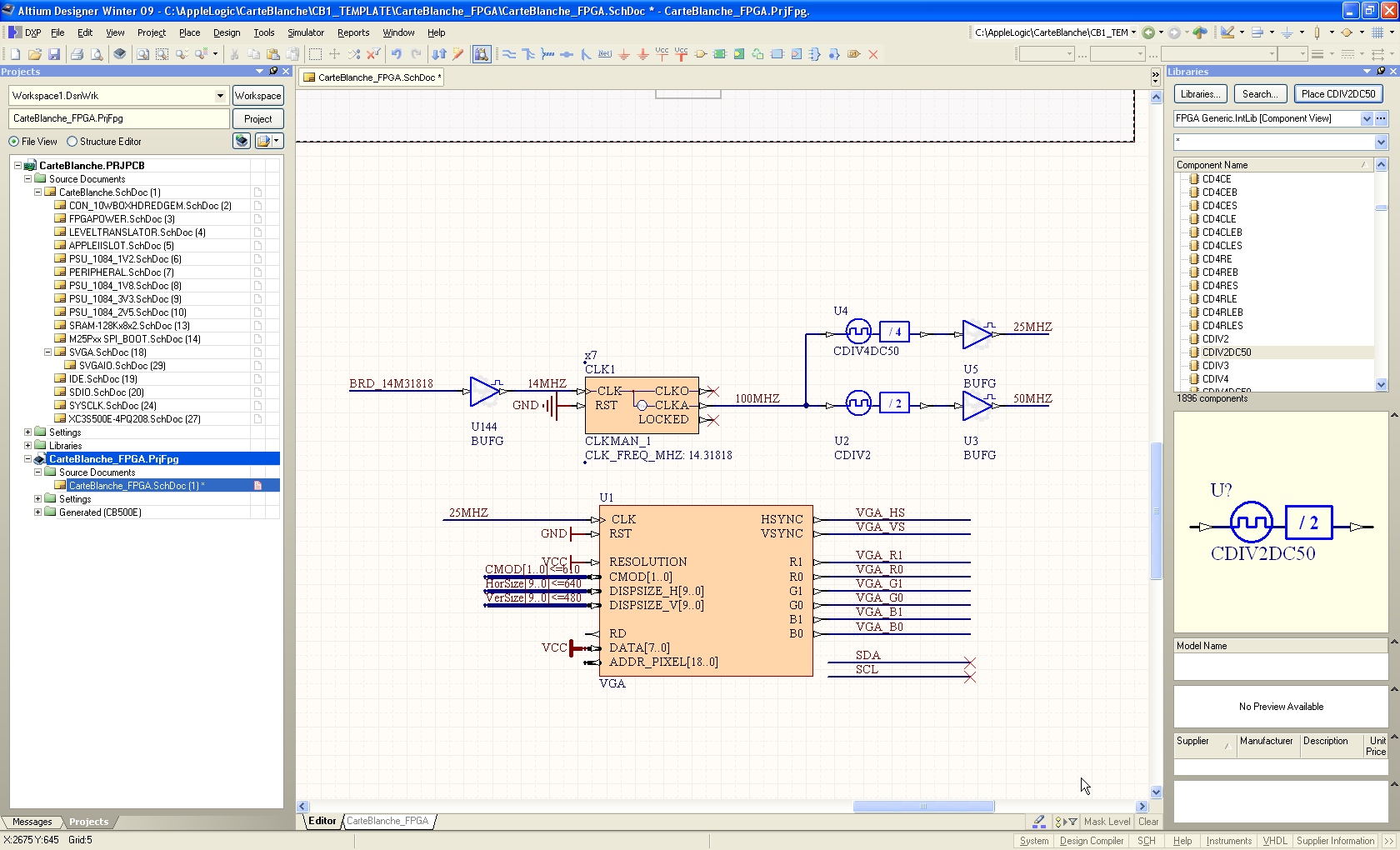The image size is (1400, 850).
Task: Expand the Libraries folder in project tree
Action: pos(27,446)
